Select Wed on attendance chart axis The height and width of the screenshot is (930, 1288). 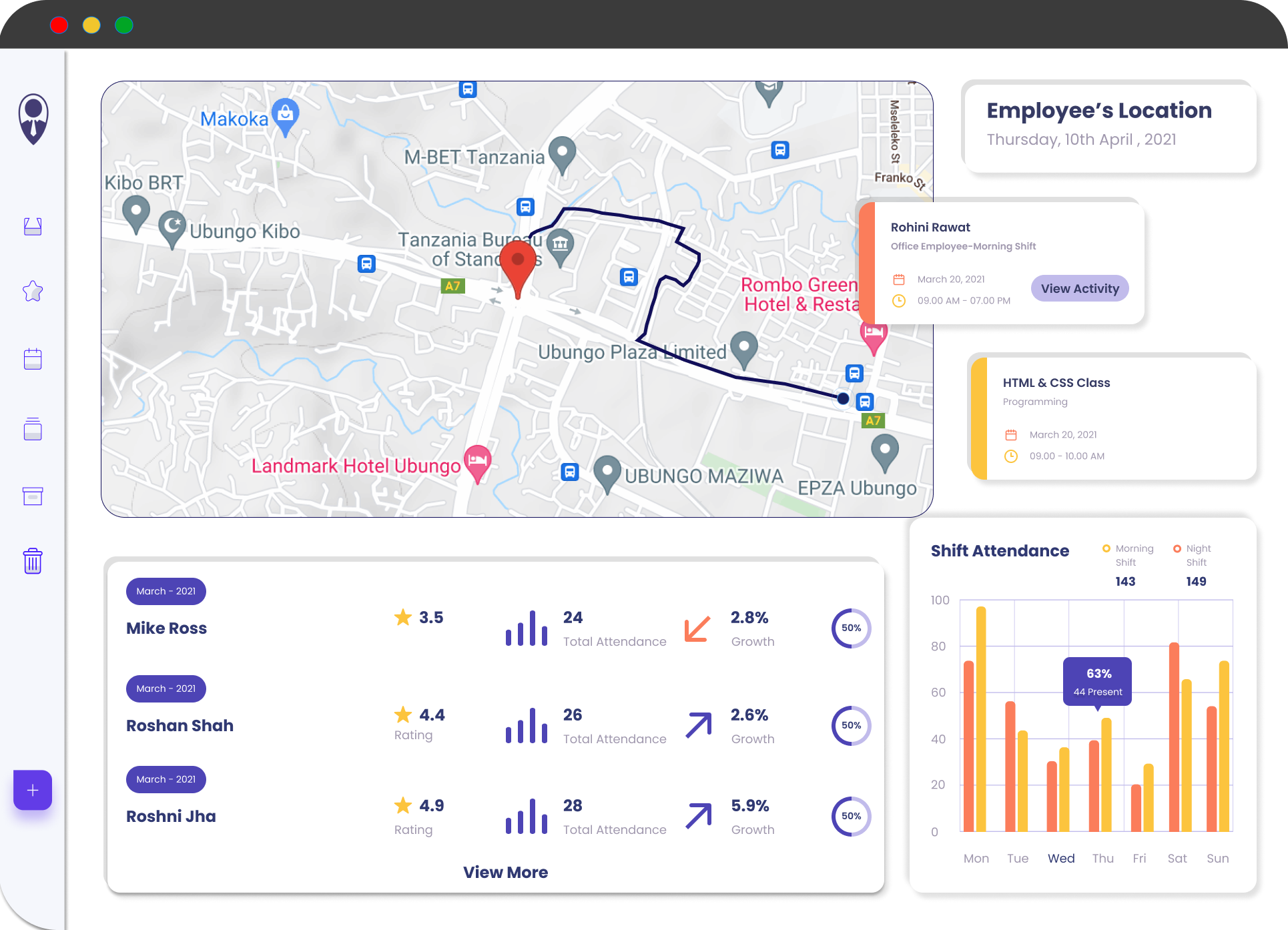[1061, 859]
